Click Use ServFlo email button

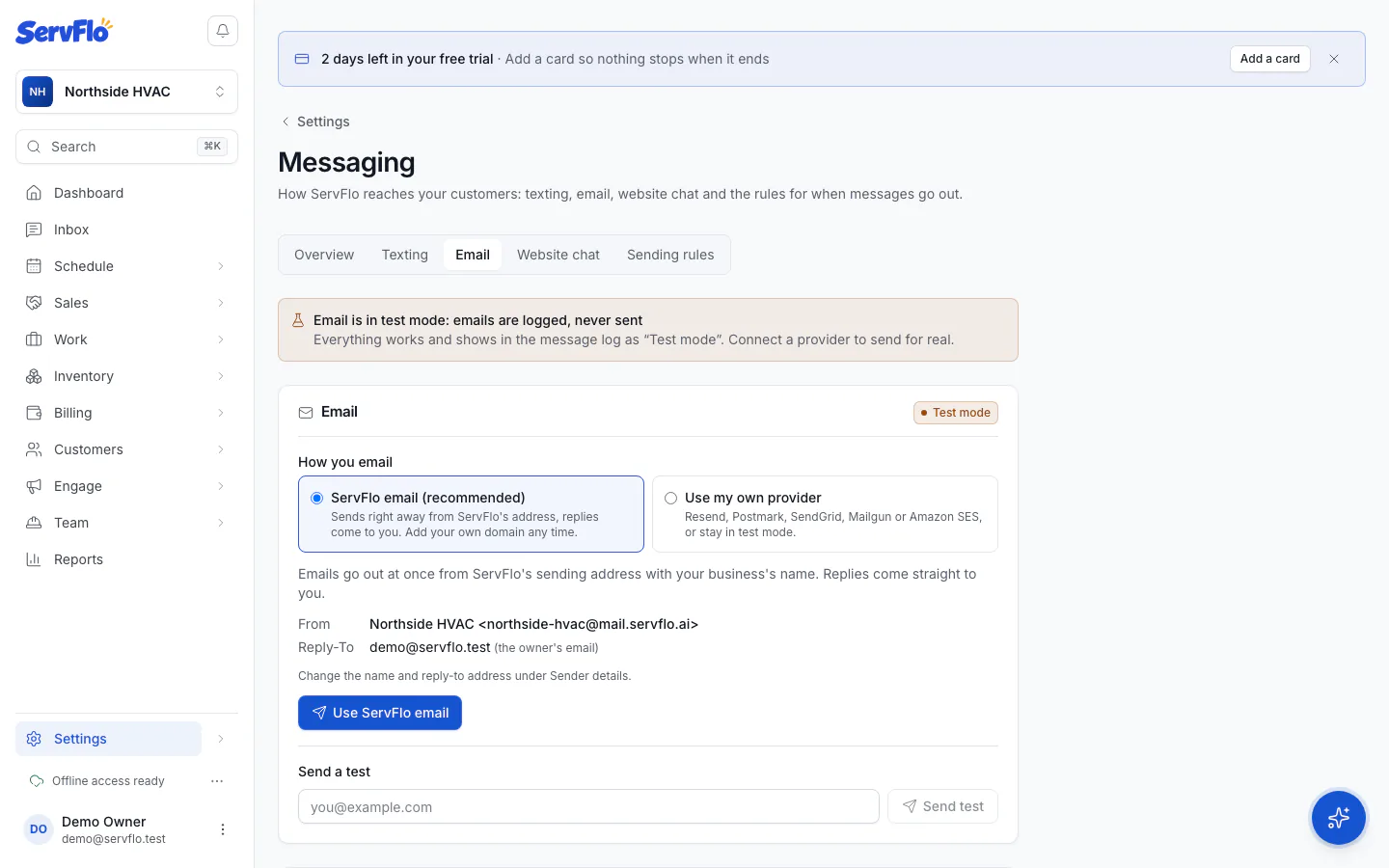click(380, 713)
